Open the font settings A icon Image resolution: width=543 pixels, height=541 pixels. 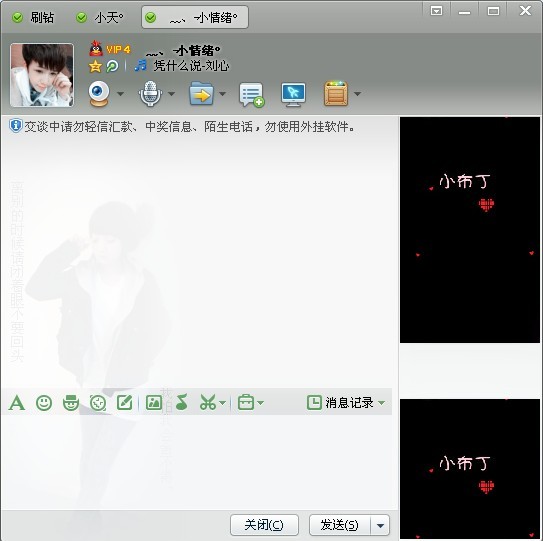point(17,403)
